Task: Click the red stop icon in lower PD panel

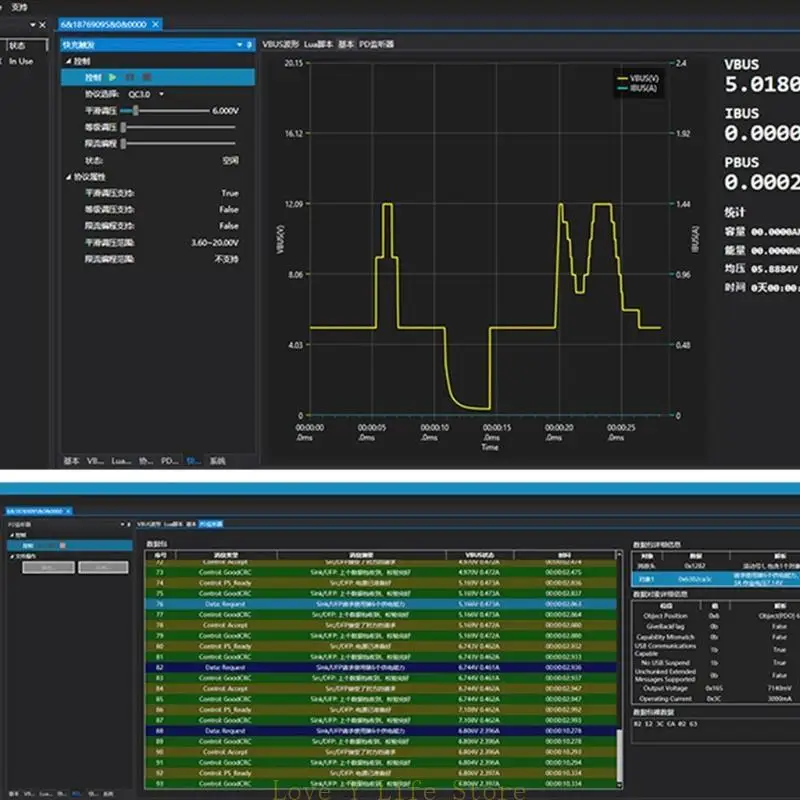Action: click(62, 546)
